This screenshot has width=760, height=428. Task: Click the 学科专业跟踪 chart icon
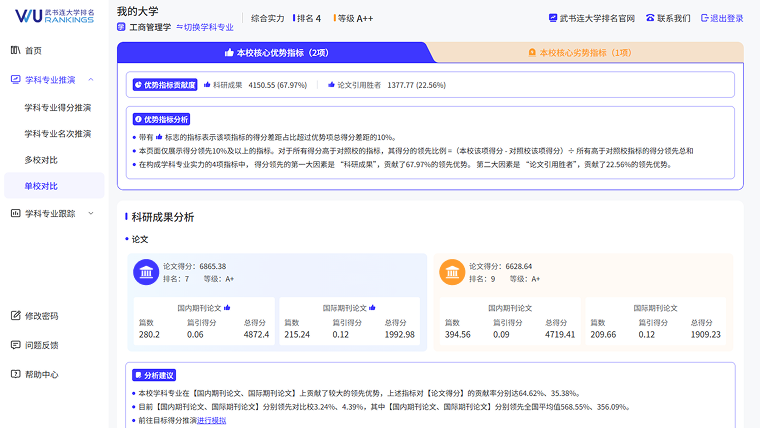16,213
